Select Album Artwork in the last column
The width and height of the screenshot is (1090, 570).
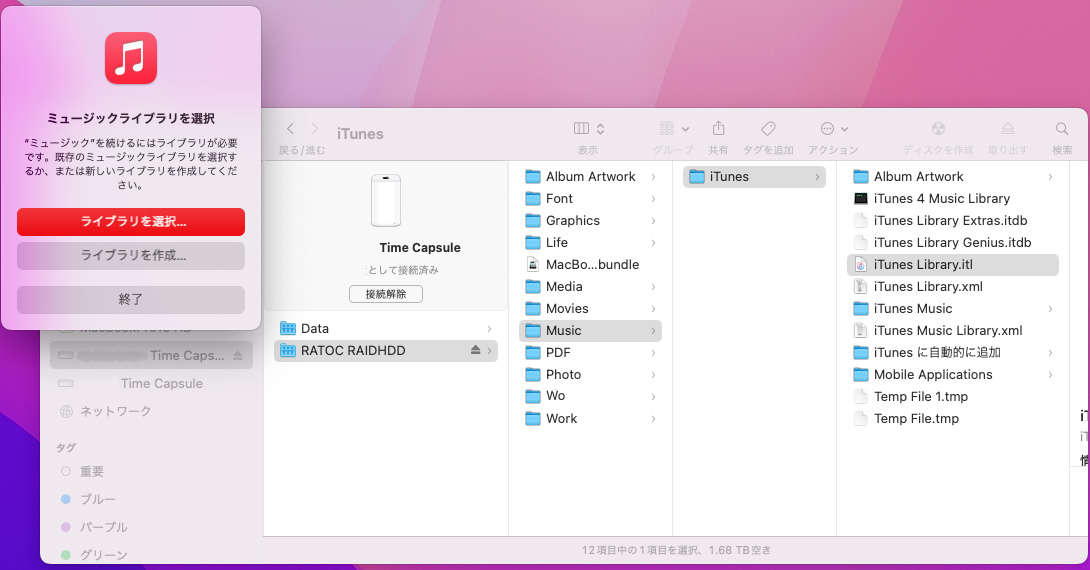(x=952, y=177)
